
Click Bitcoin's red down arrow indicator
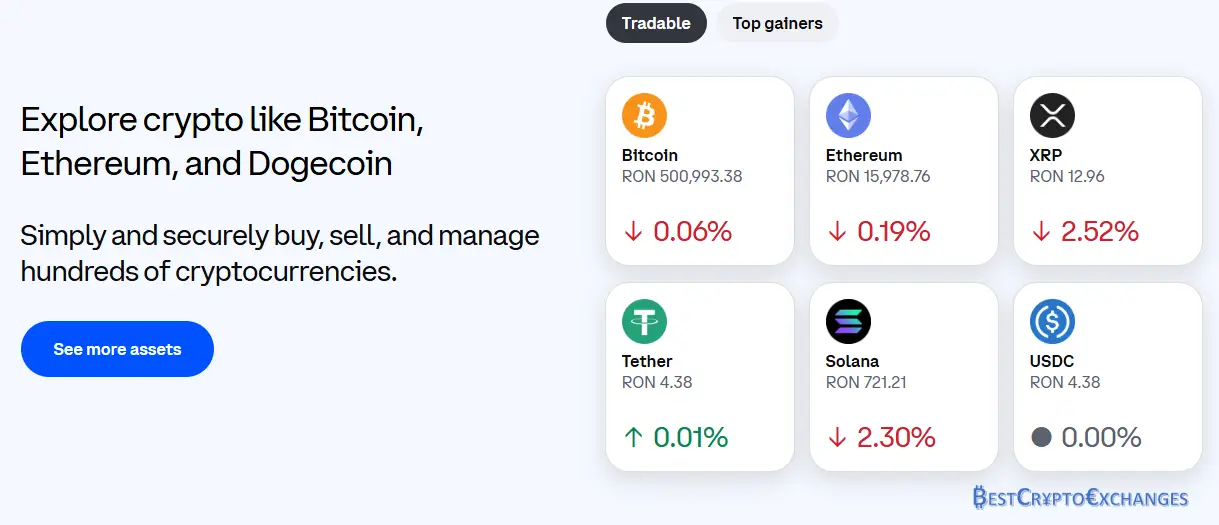(632, 232)
